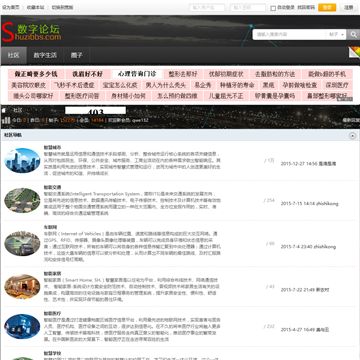Image resolution: width=360 pixels, height=360 pixels.
Task: Open the 怎么预约做四维 ad link
Action: pyautogui.click(x=177, y=96)
